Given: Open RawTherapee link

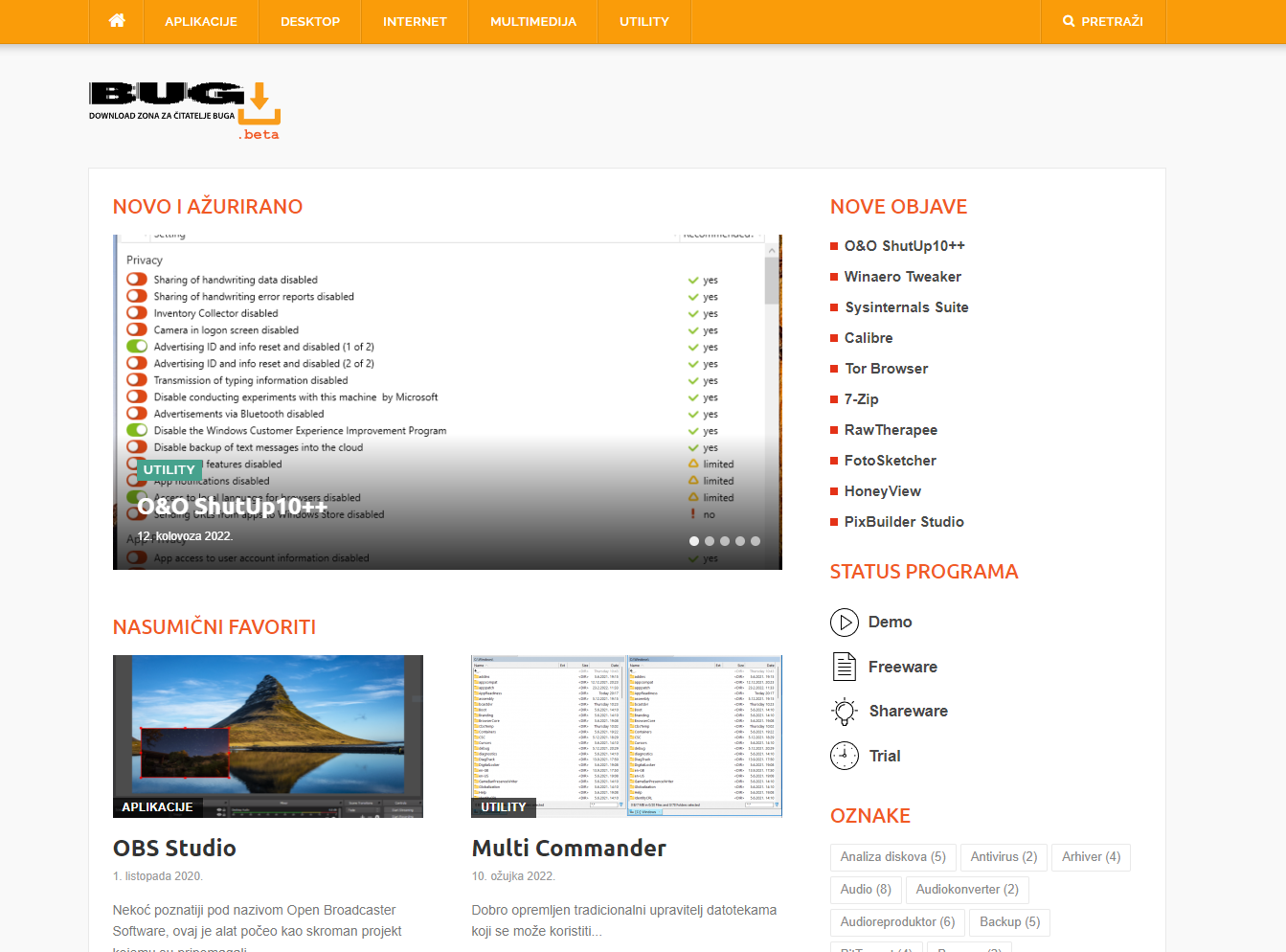Looking at the screenshot, I should tap(891, 430).
